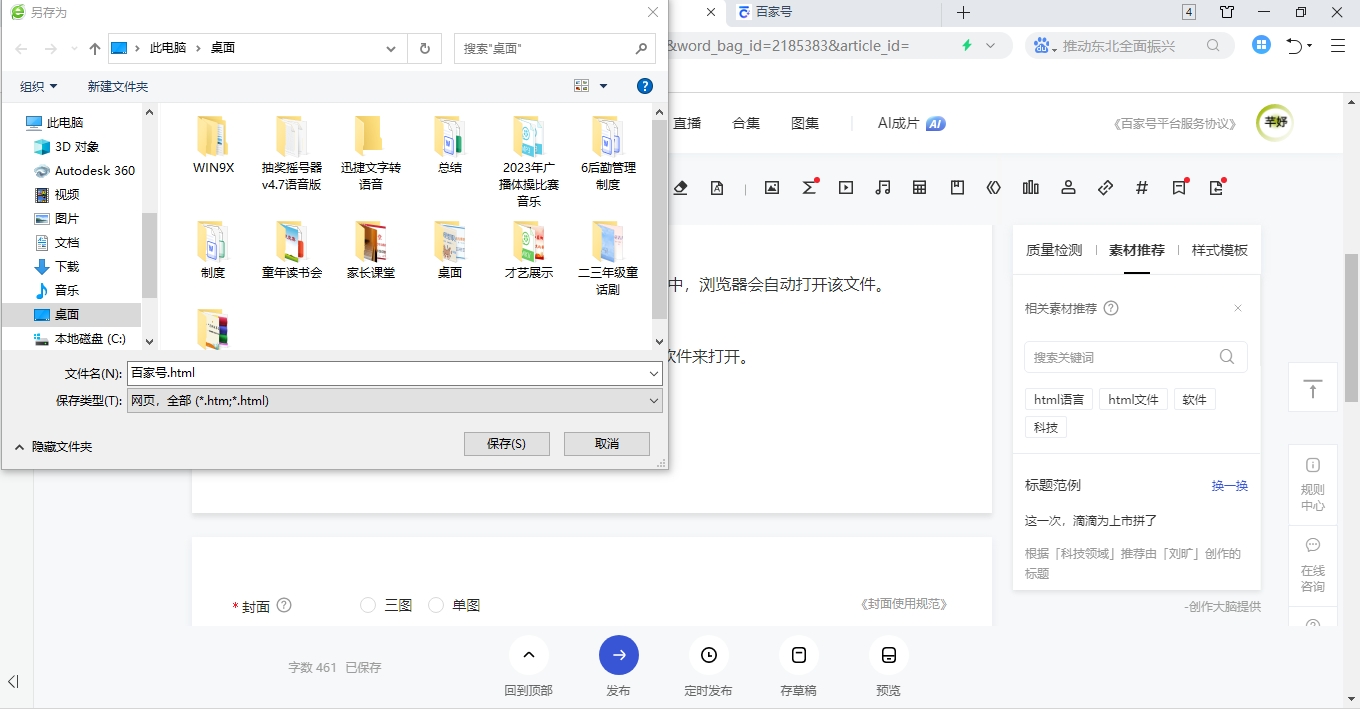Open the 组织 organize dropdown menu
1360x711 pixels.
[39, 87]
